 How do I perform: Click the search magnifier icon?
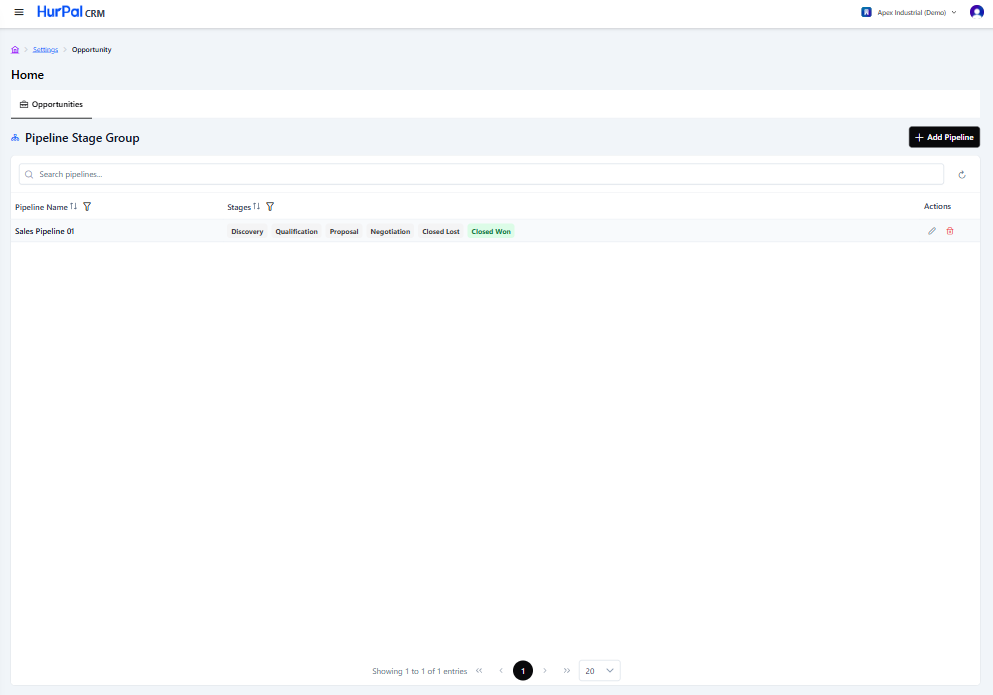point(29,174)
